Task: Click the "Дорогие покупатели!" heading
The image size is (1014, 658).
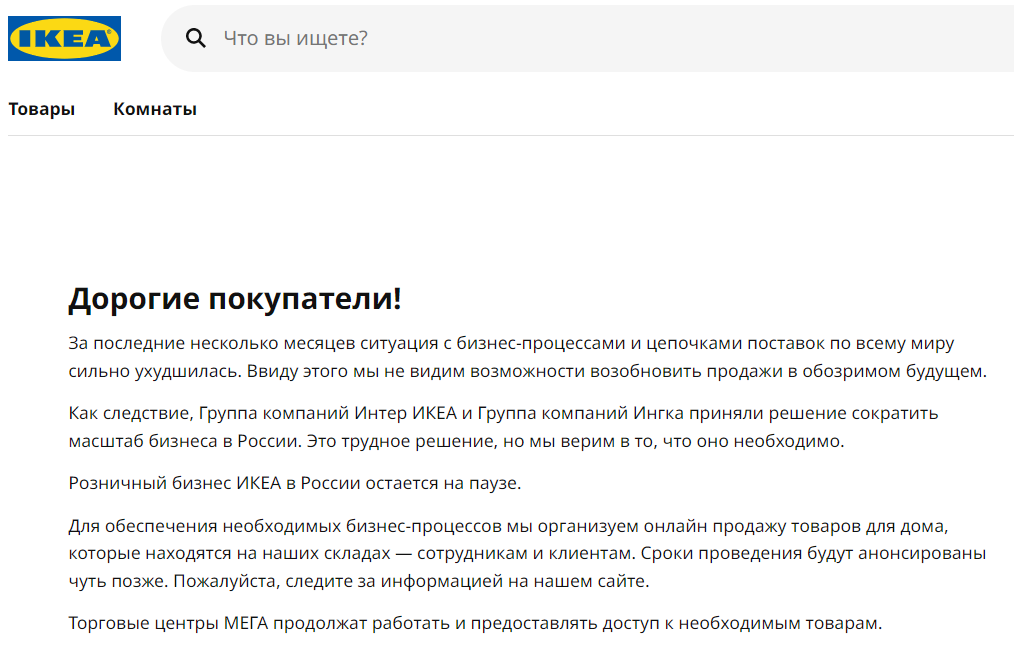Action: click(235, 299)
